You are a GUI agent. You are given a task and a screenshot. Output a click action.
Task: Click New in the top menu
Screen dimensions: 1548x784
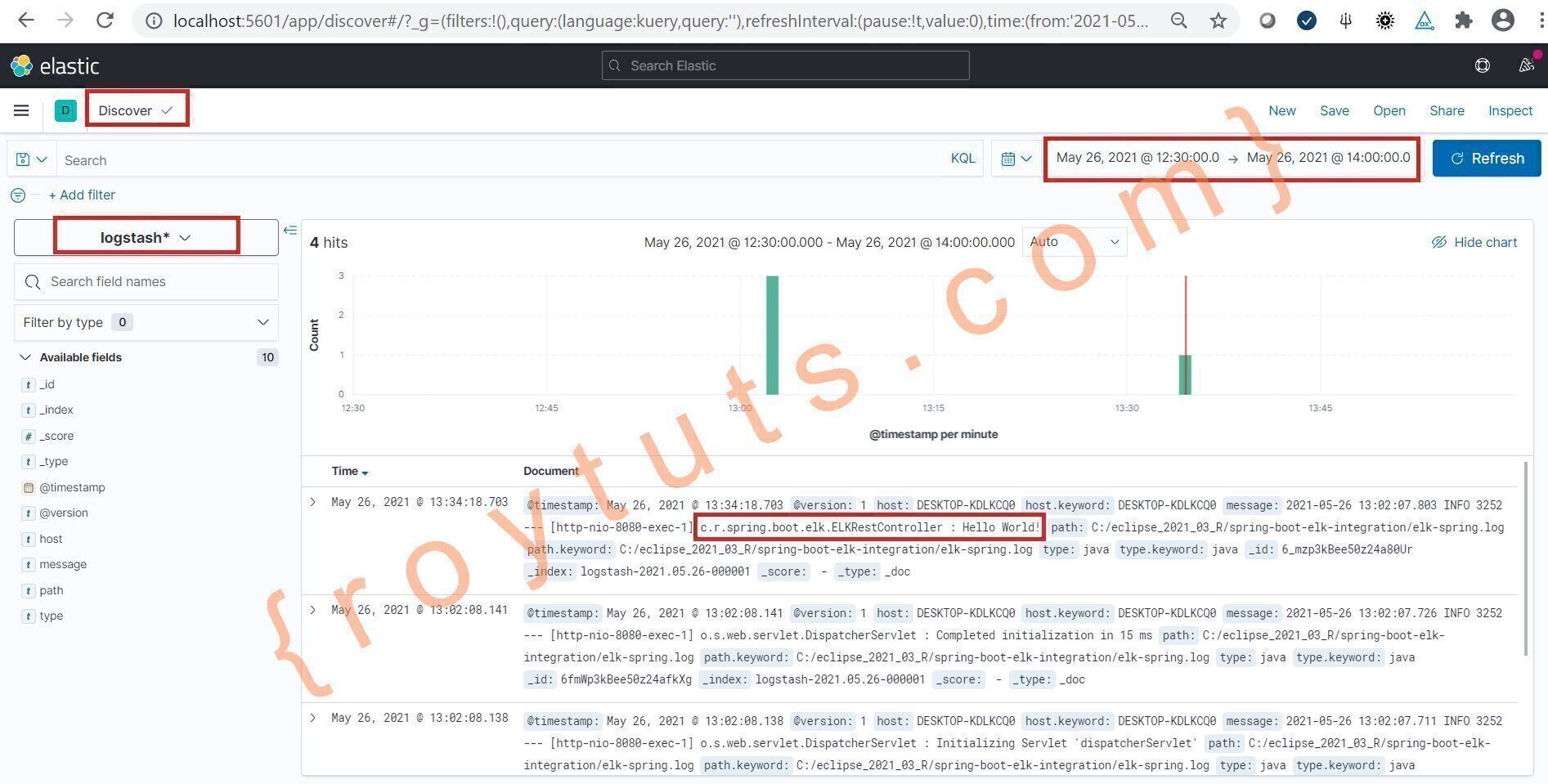[x=1281, y=110]
